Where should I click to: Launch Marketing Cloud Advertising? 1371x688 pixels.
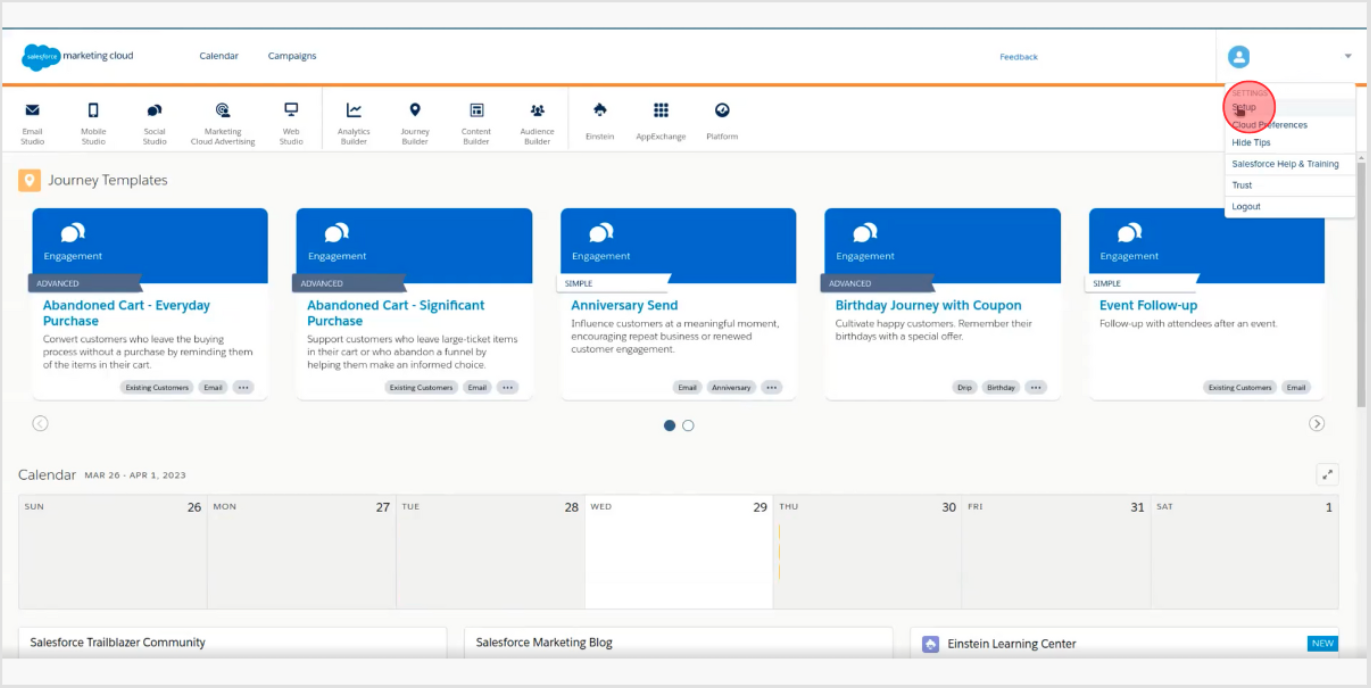coord(222,120)
